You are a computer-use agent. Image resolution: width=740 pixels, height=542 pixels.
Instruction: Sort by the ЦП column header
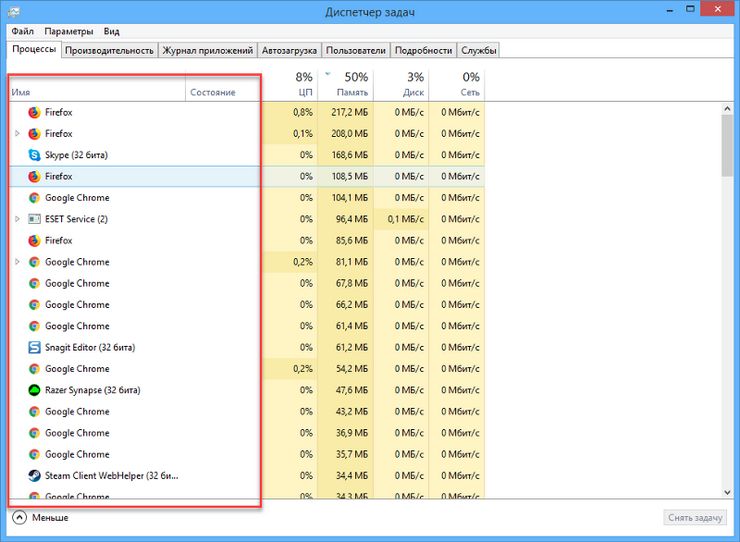289,85
